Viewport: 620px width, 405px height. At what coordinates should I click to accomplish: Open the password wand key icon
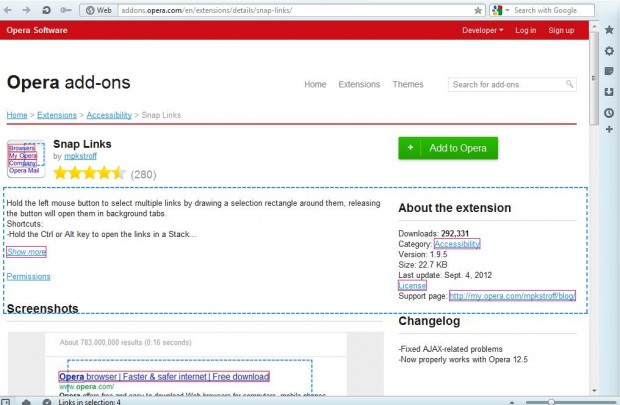(66, 10)
